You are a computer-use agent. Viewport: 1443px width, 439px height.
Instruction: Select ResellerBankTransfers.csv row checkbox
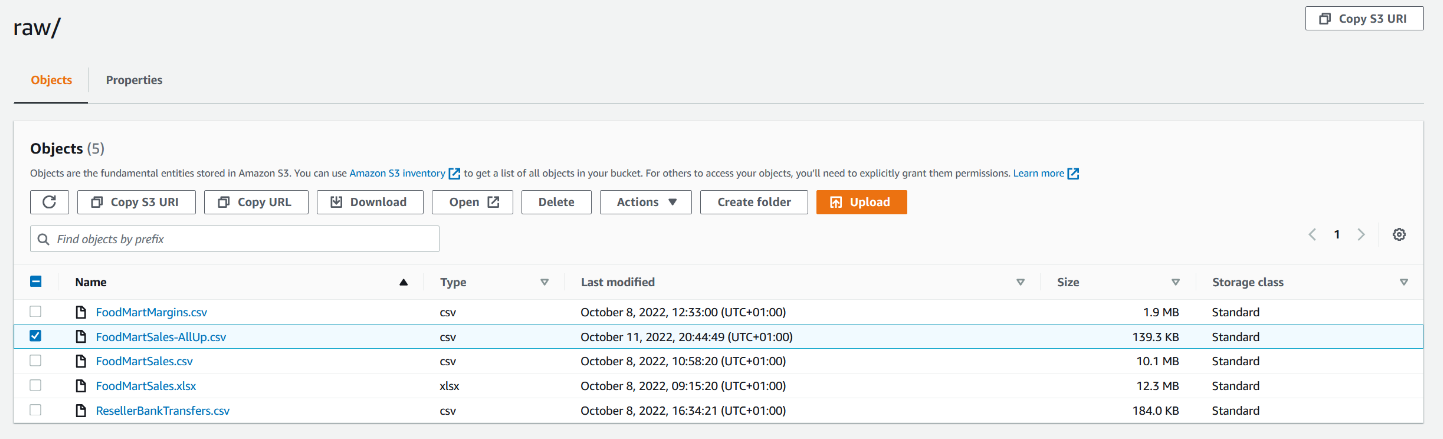pyautogui.click(x=36, y=410)
